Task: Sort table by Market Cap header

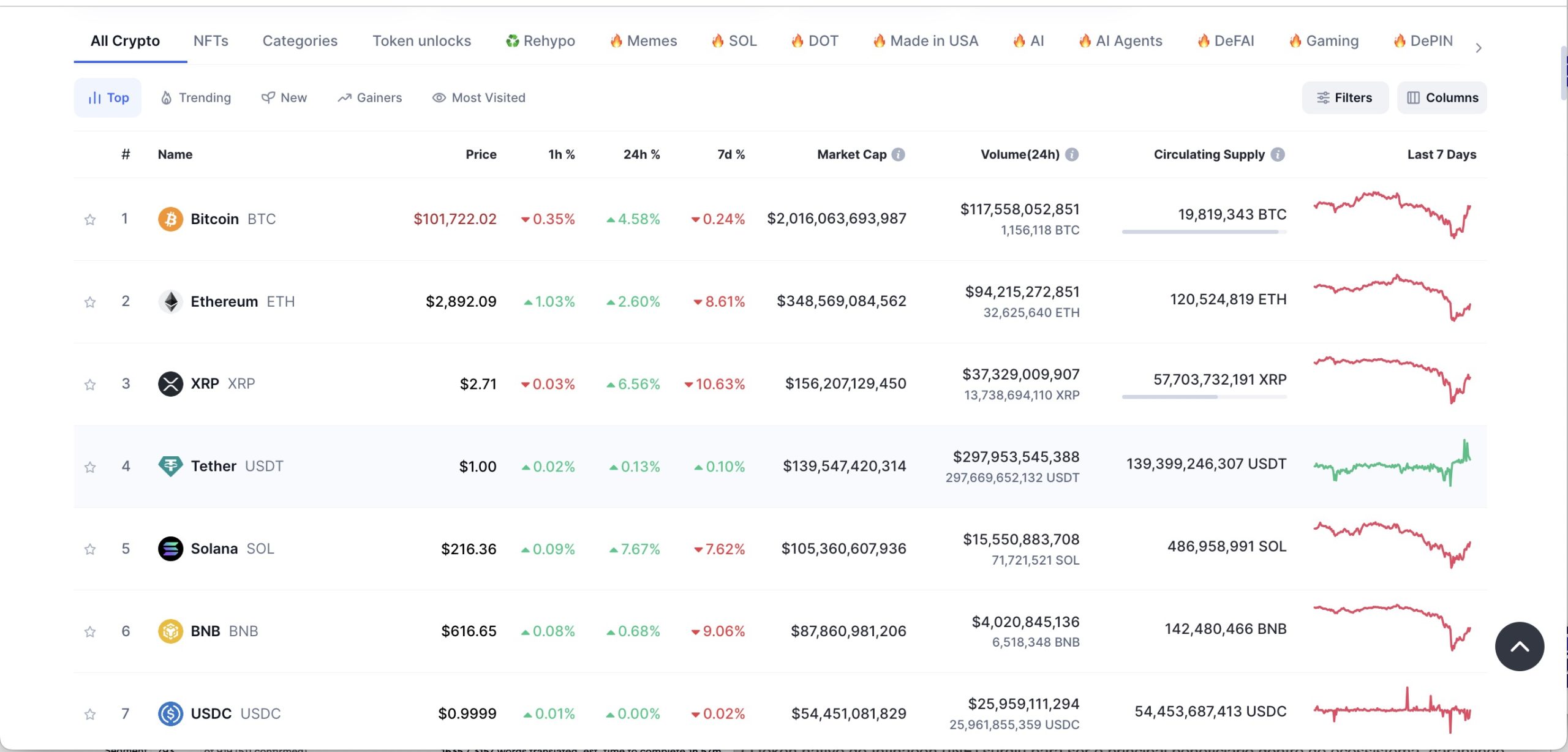Action: pos(851,154)
